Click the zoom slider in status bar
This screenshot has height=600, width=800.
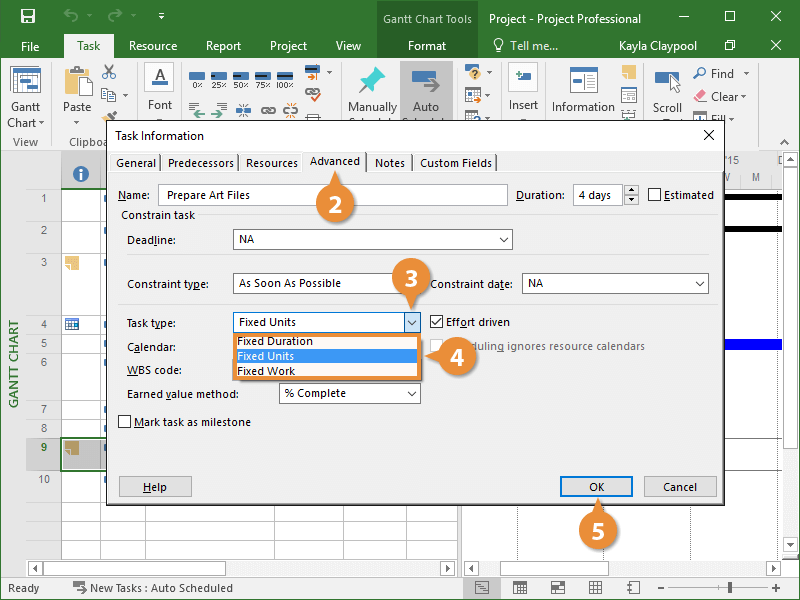tap(730, 588)
